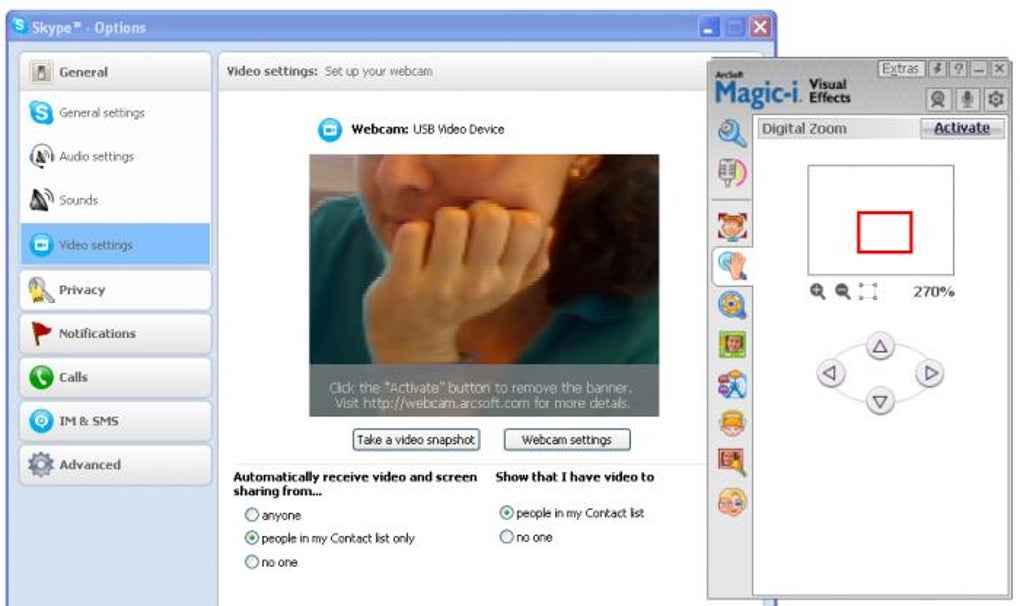Pan zoom area left with left arrow
The width and height of the screenshot is (1020, 606).
coord(830,373)
